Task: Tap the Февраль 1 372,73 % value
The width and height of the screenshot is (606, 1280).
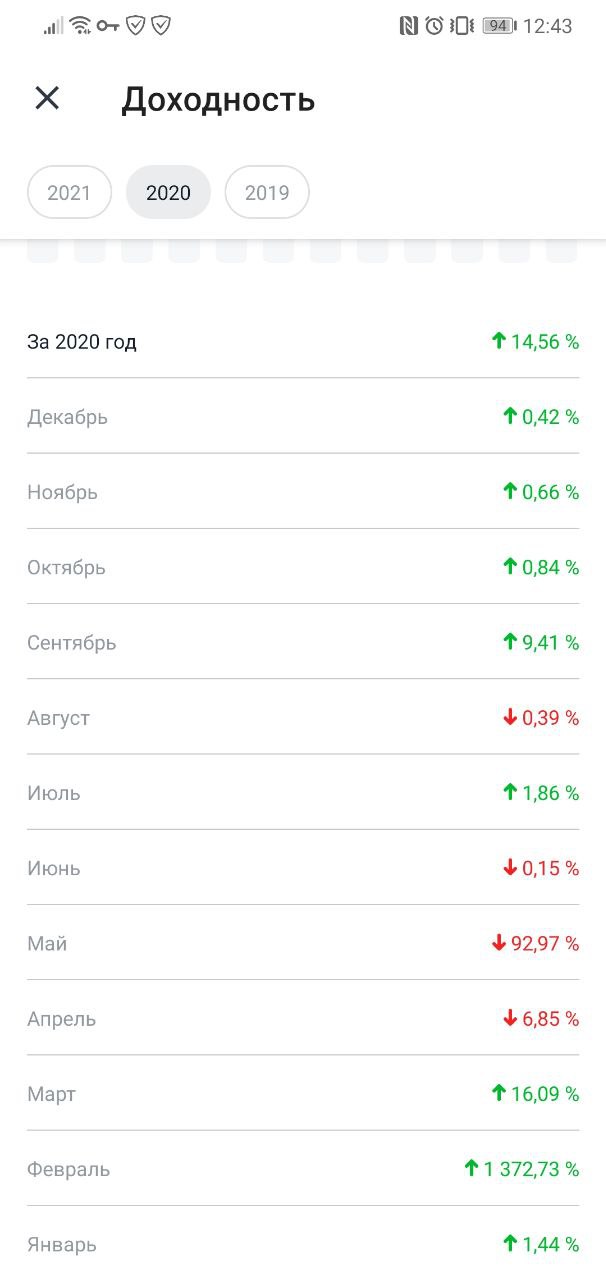Action: [531, 1169]
